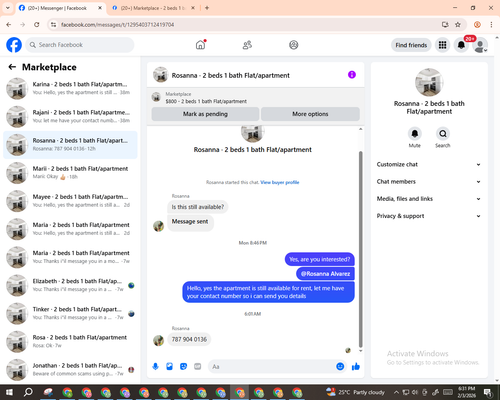
Task: Open the tab search dropdown arrow
Action: coord(8,8)
